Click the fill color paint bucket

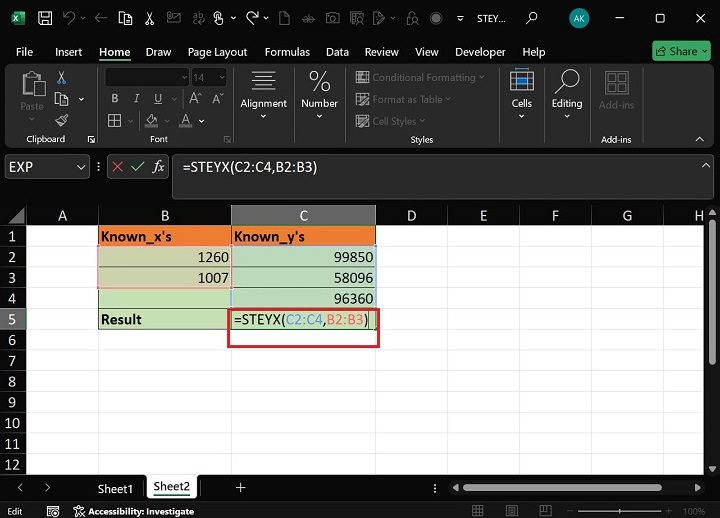pos(152,120)
